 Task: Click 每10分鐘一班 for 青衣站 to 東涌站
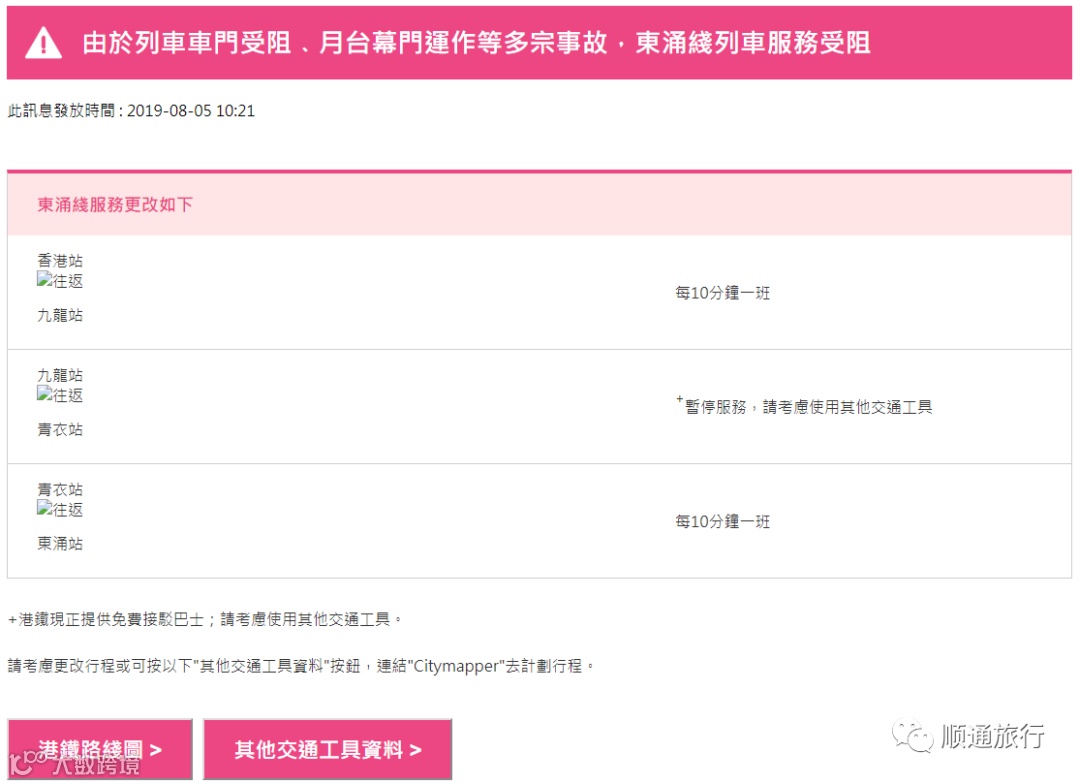[x=723, y=522]
